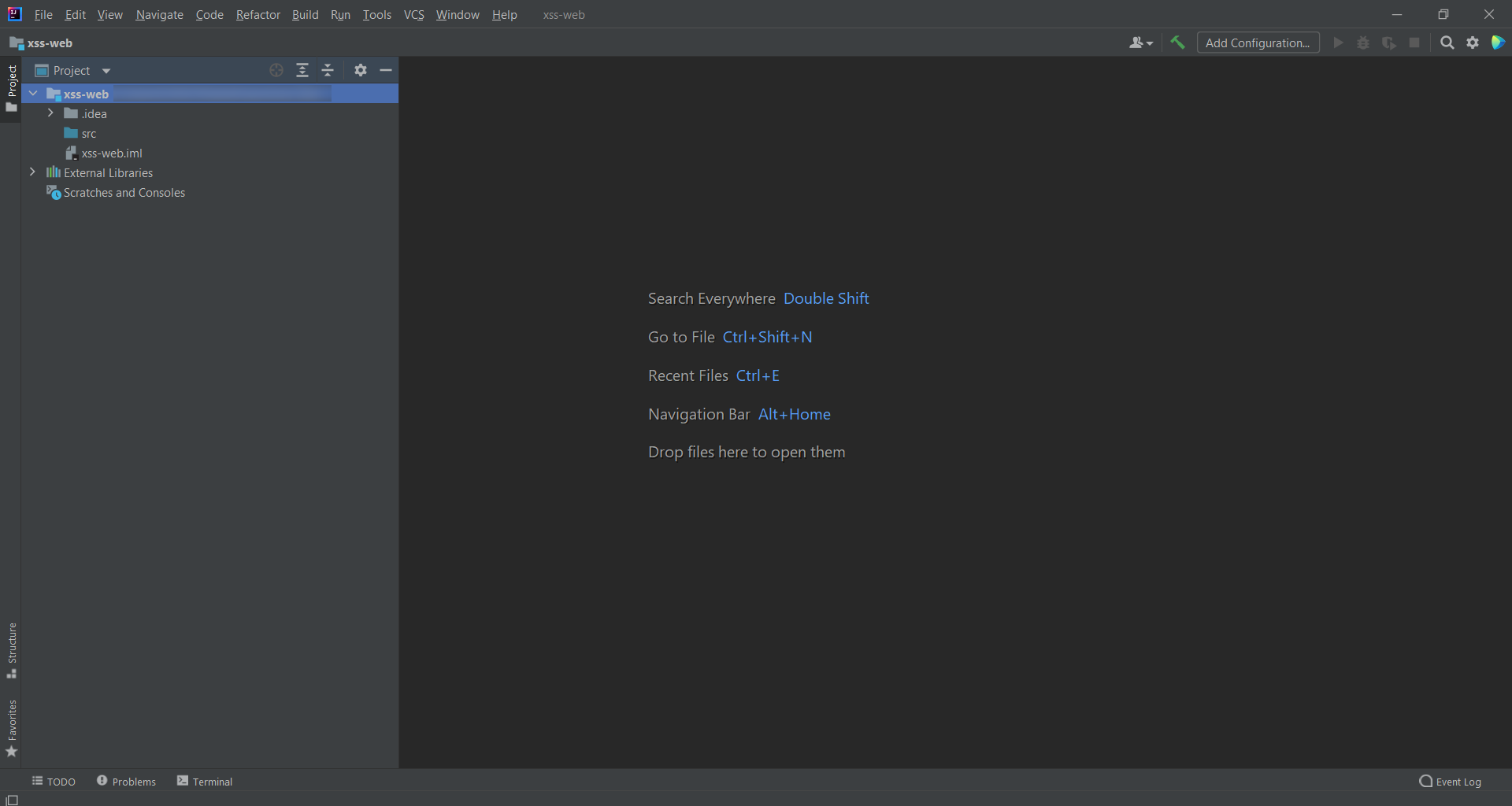Click the Stop square icon

click(x=1414, y=43)
